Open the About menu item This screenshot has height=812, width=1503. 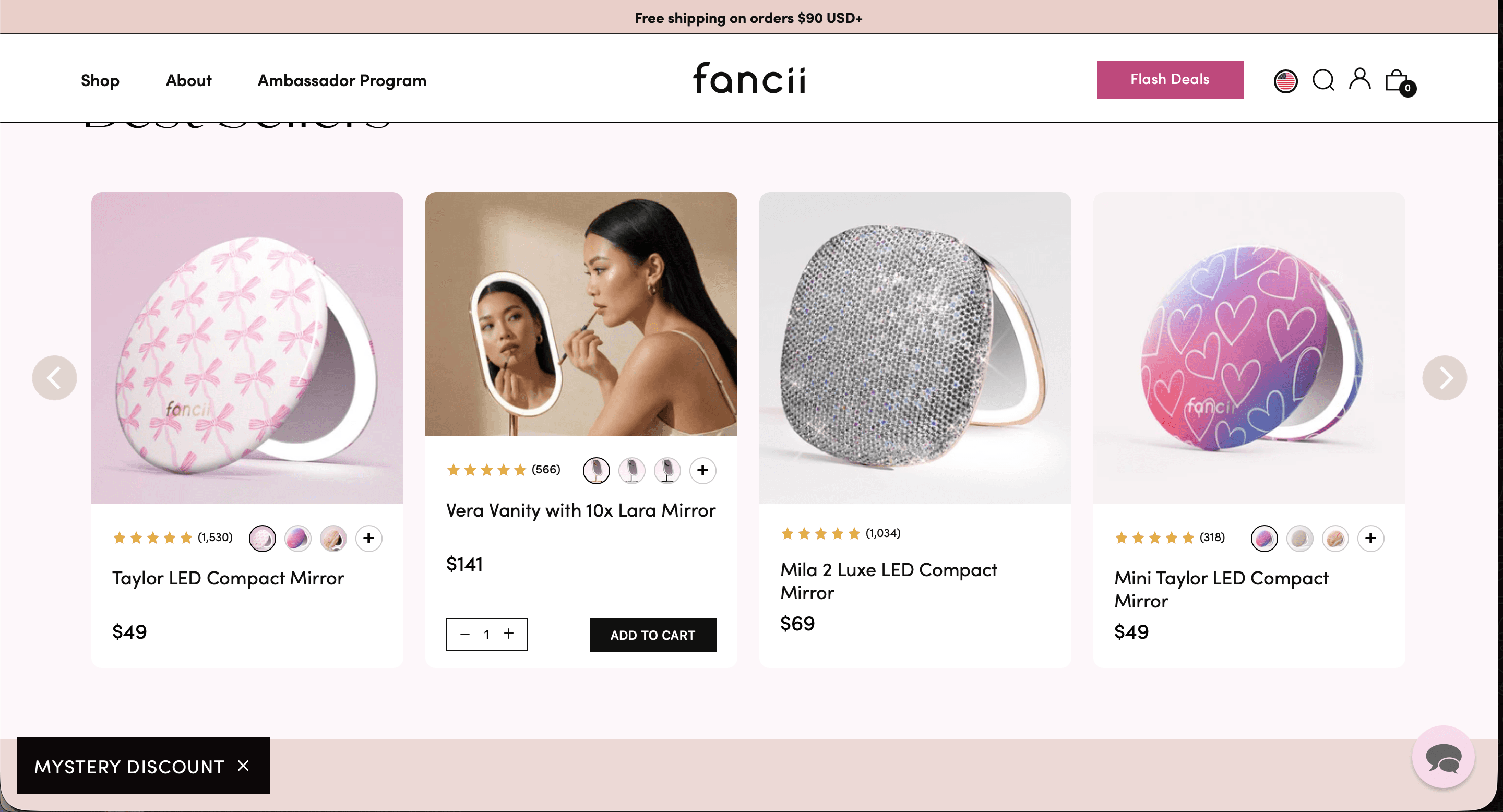tap(188, 80)
